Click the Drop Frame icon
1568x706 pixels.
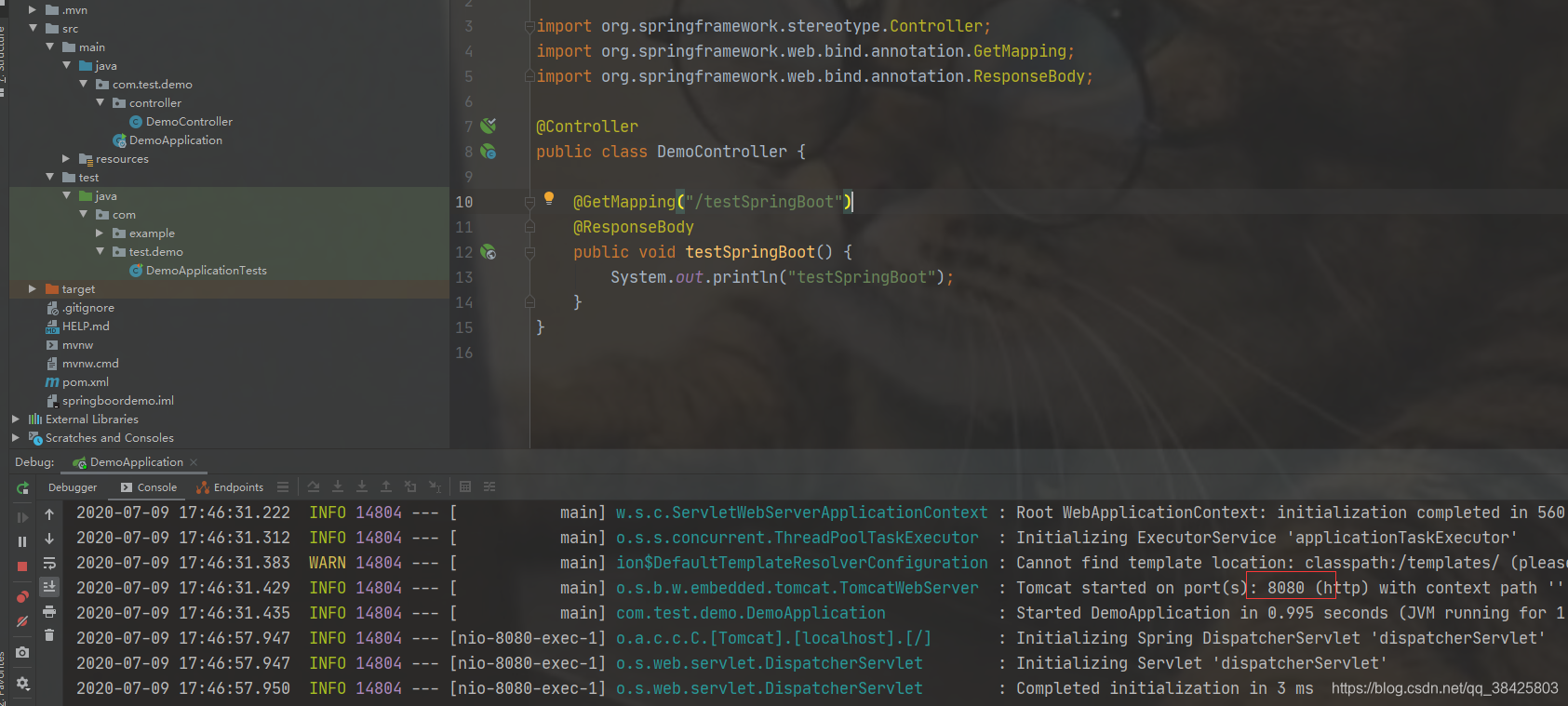(410, 486)
